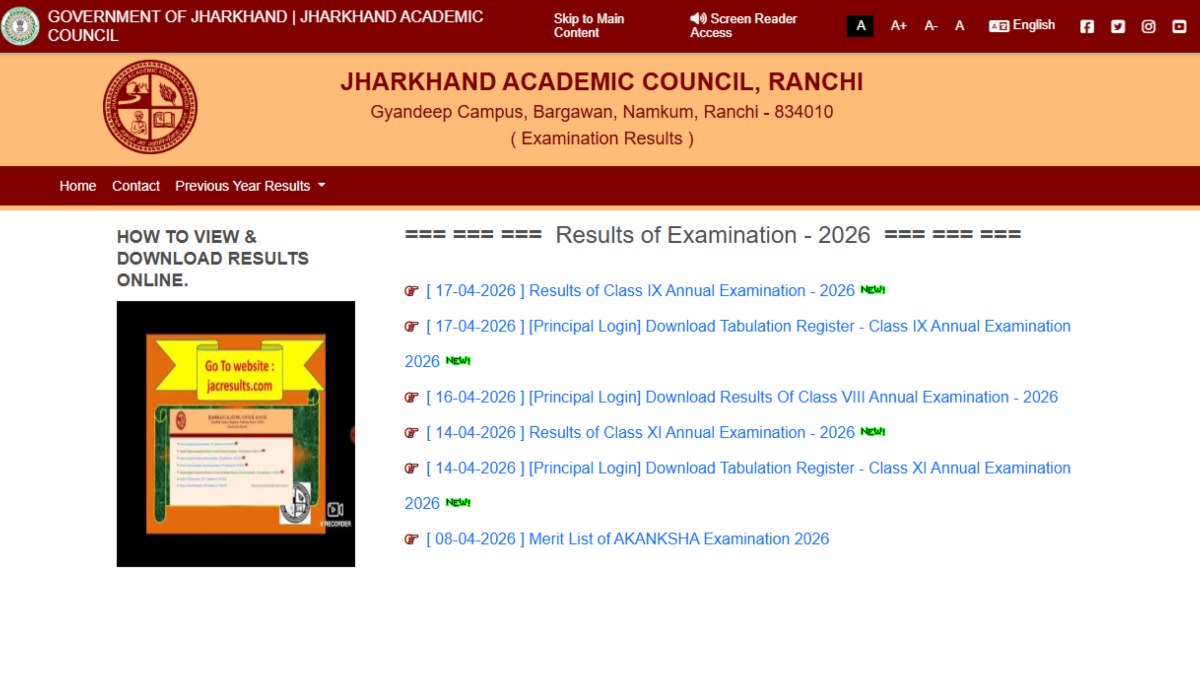Open the English language selector
Image resolution: width=1200 pixels, height=675 pixels.
tap(1022, 26)
